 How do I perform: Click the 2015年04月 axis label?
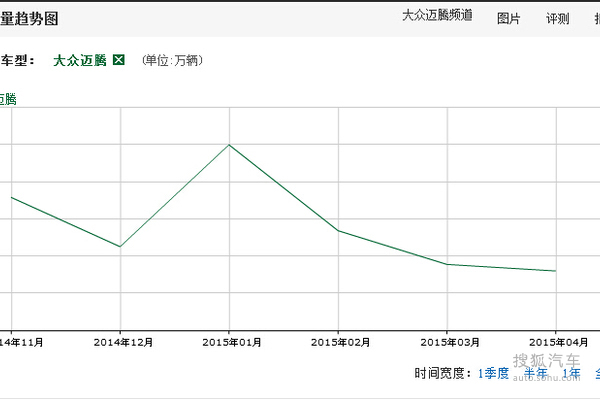[556, 342]
